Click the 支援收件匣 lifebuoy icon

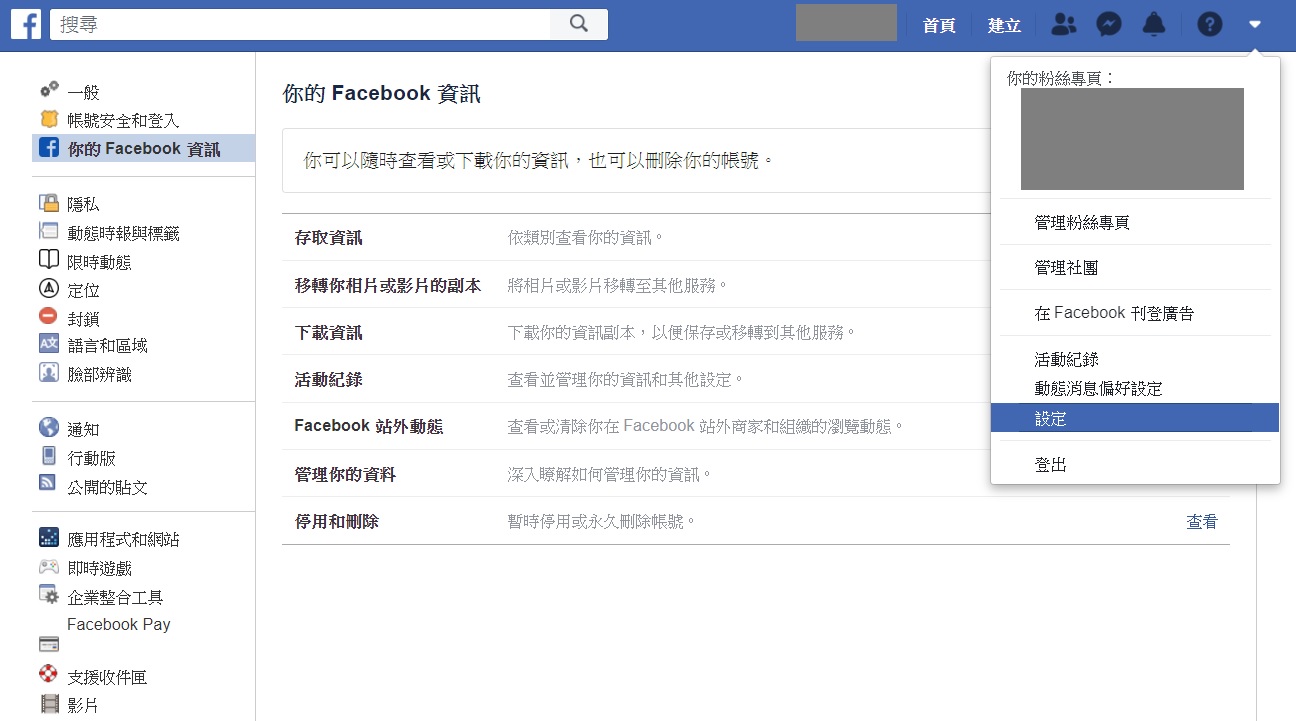pyautogui.click(x=49, y=675)
